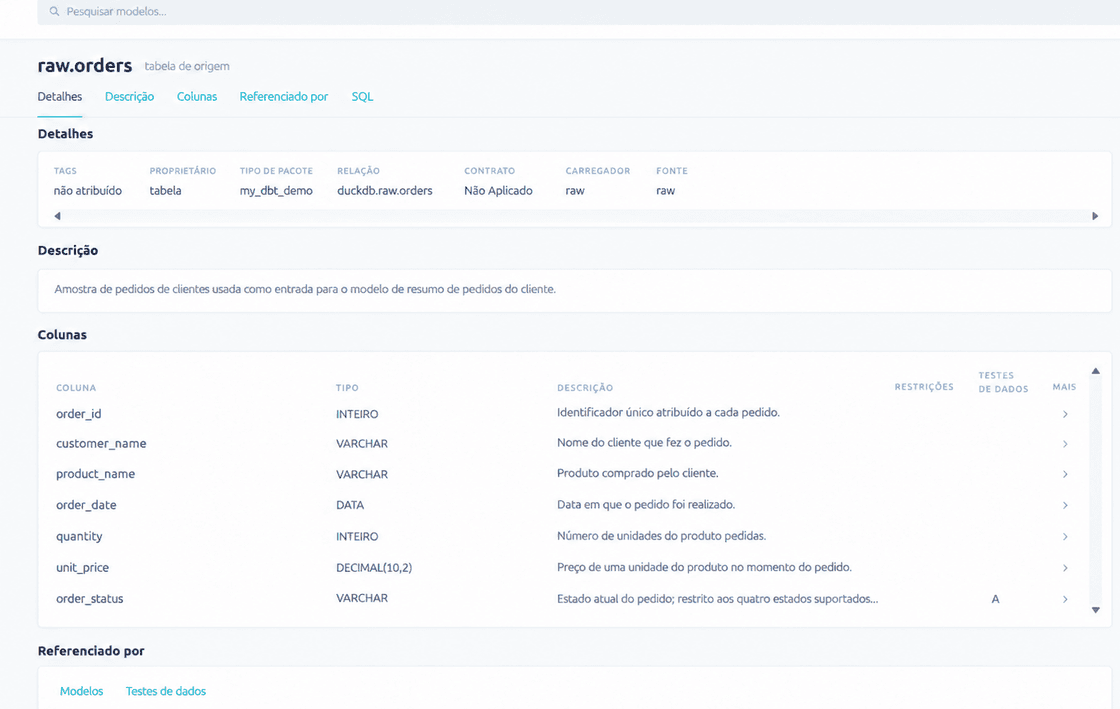Click the RESTRIÇÕES column header
This screenshot has width=1120, height=709.
924,387
